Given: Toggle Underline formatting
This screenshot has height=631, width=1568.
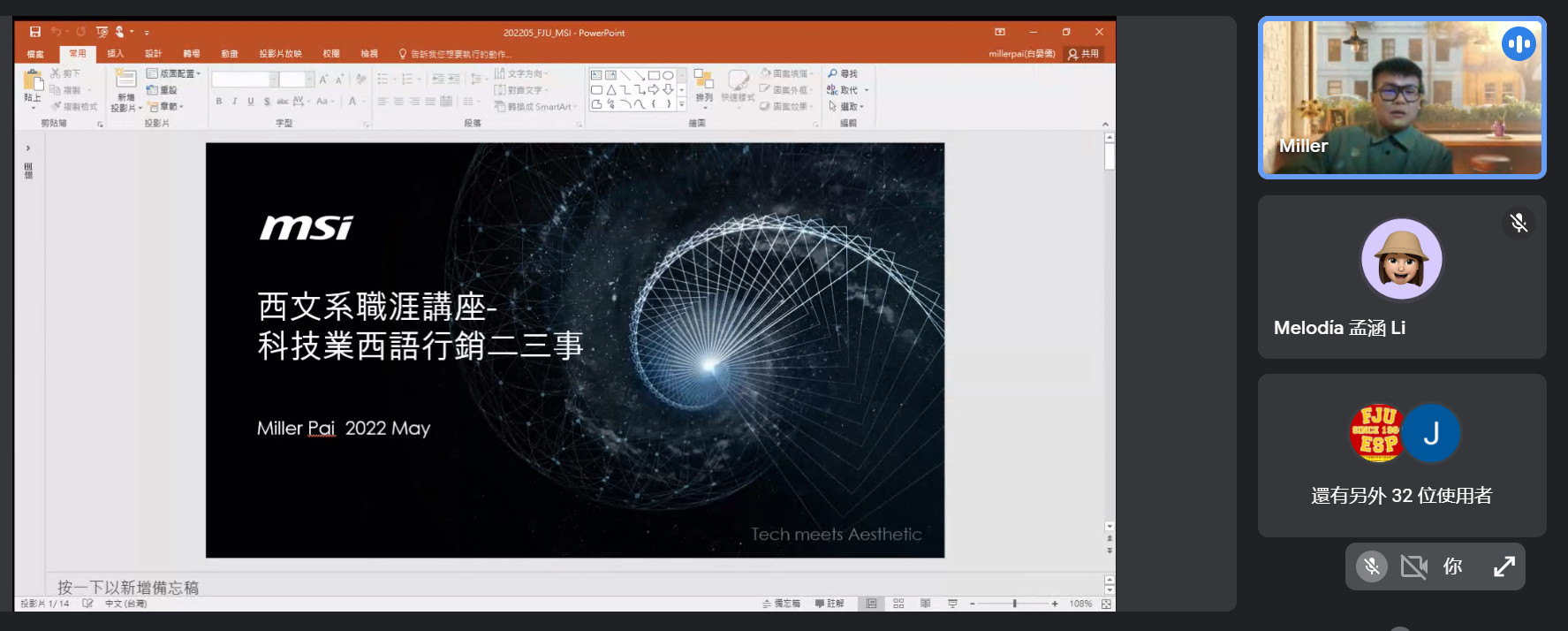Looking at the screenshot, I should (251, 102).
